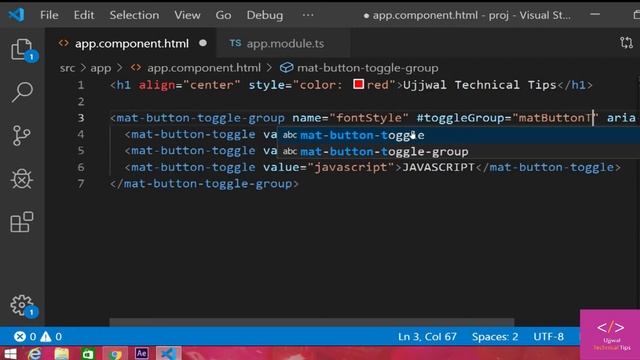
Task: Open File Explorer from taskbar
Action: click(62, 353)
